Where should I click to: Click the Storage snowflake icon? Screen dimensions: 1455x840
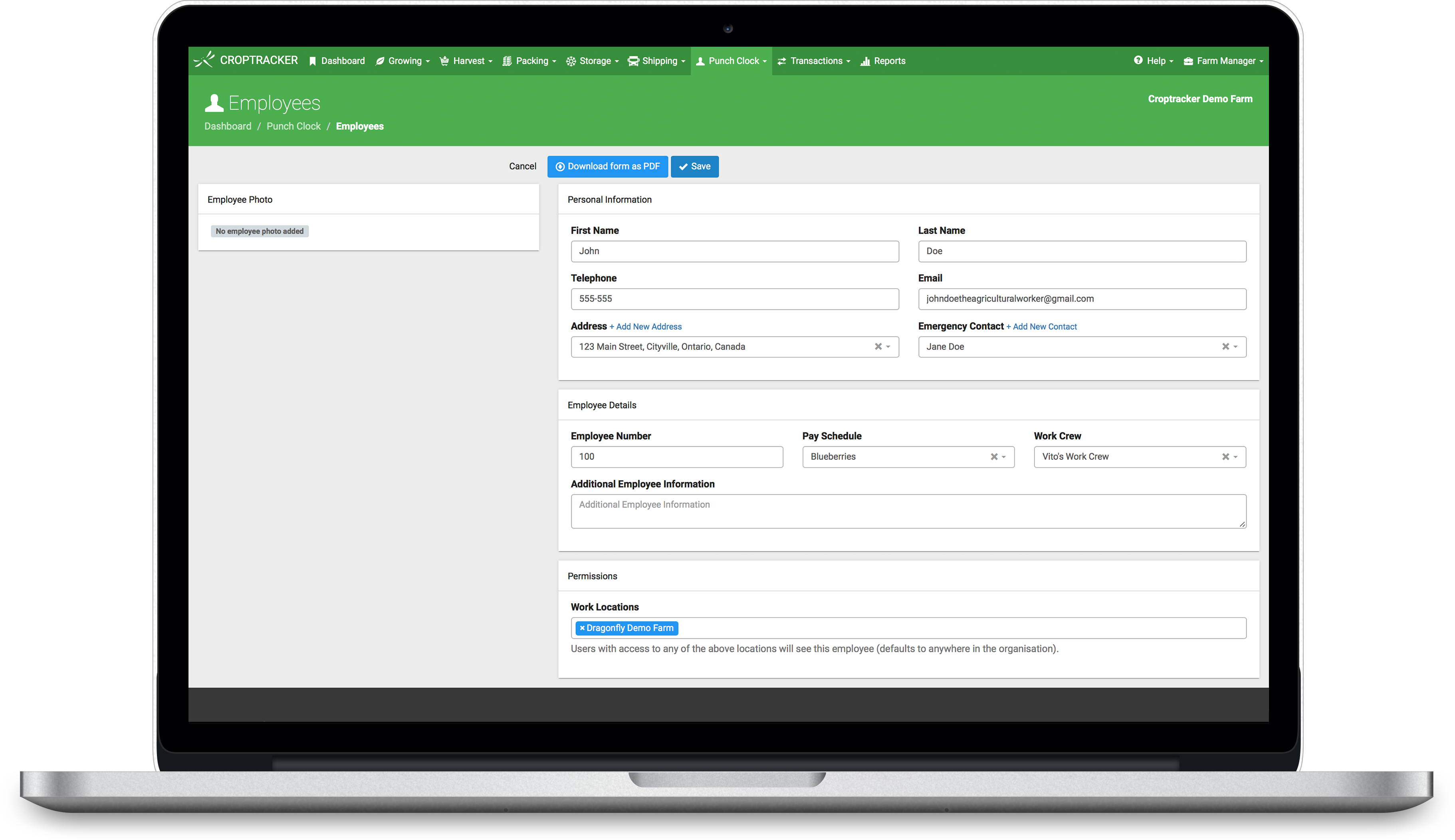coord(571,61)
